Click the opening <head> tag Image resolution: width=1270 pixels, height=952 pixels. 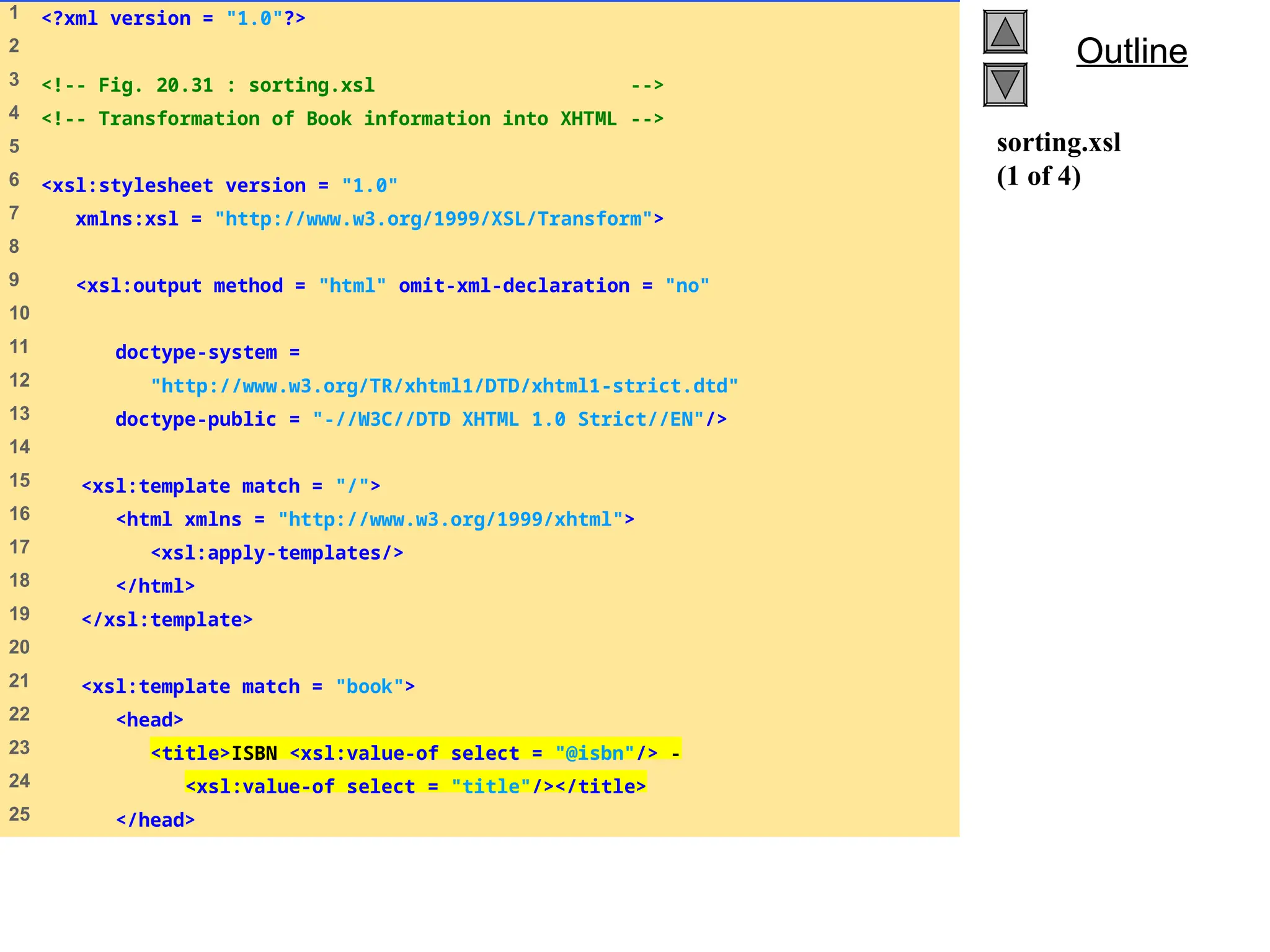(x=150, y=720)
